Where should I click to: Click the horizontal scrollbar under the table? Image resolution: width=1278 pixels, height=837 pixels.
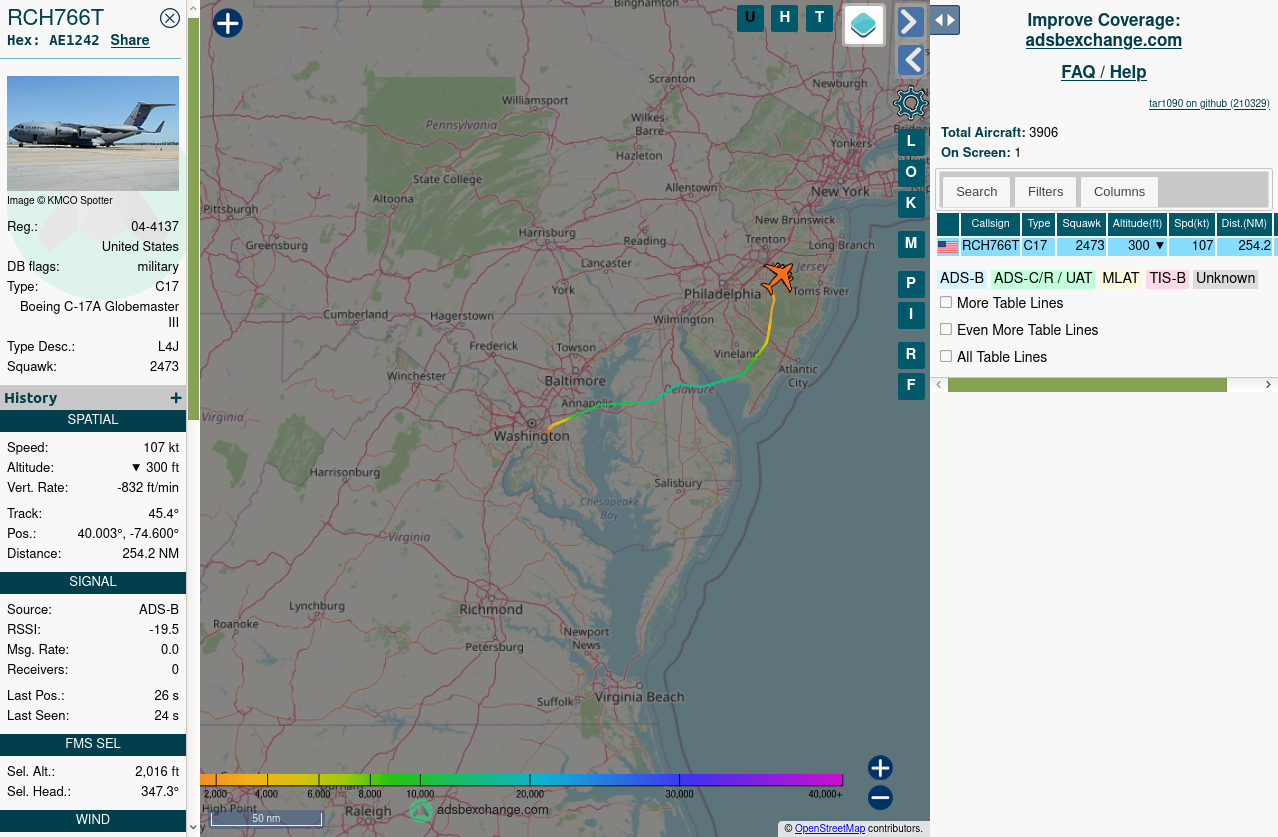[1087, 385]
